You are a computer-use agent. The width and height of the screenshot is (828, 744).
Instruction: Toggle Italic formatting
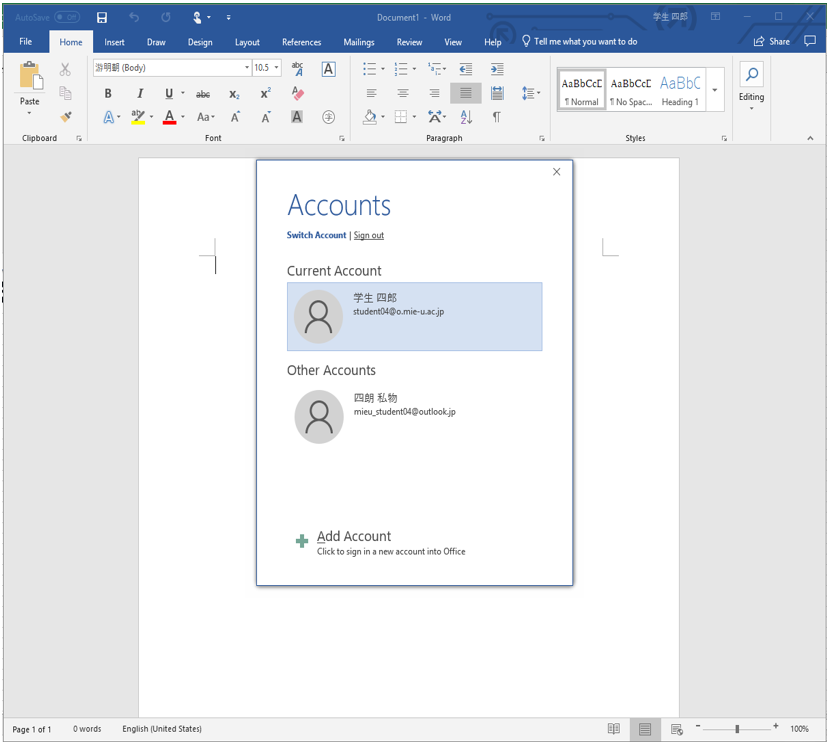tap(140, 93)
